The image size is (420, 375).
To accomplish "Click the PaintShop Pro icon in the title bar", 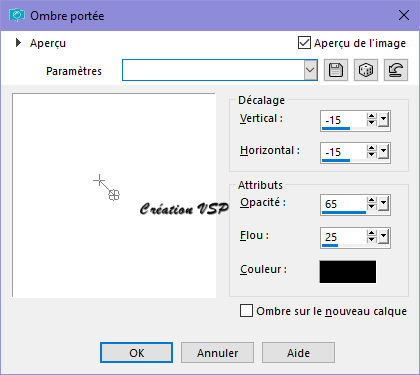I will (x=16, y=15).
